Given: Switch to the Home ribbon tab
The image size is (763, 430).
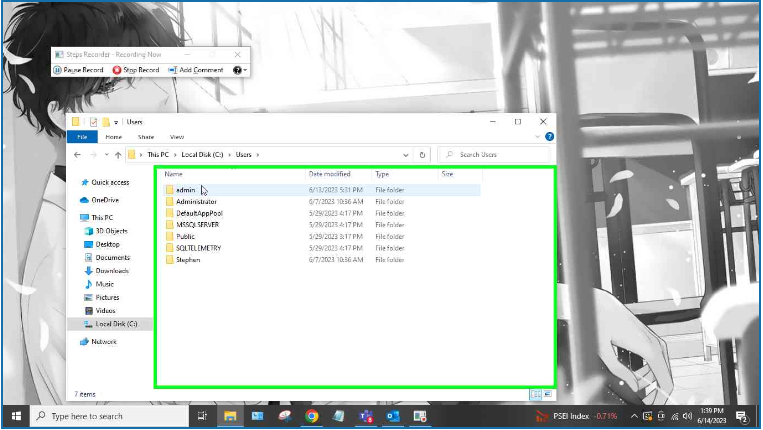Looking at the screenshot, I should click(x=114, y=137).
